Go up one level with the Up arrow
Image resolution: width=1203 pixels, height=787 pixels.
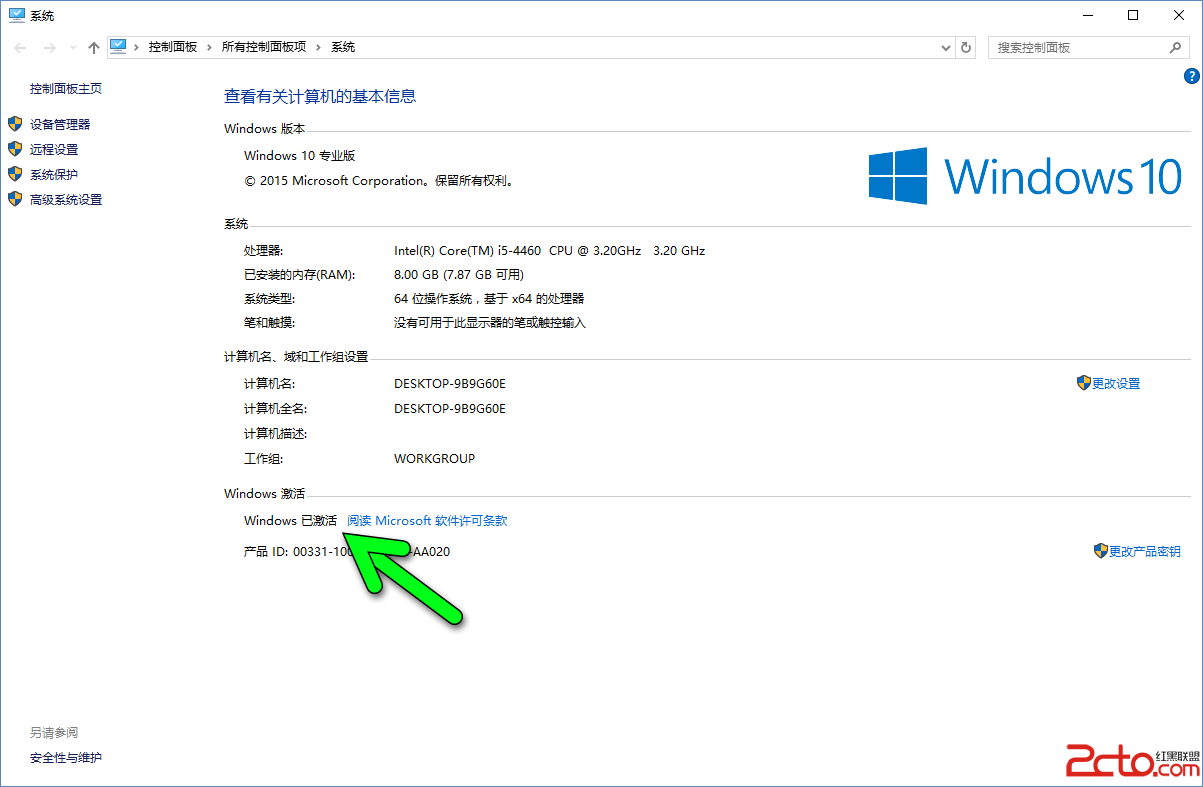93,47
